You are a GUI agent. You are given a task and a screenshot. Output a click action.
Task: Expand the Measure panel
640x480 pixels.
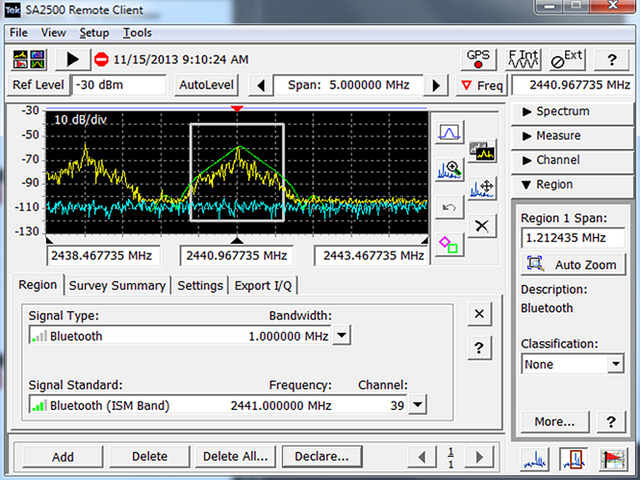pos(571,136)
